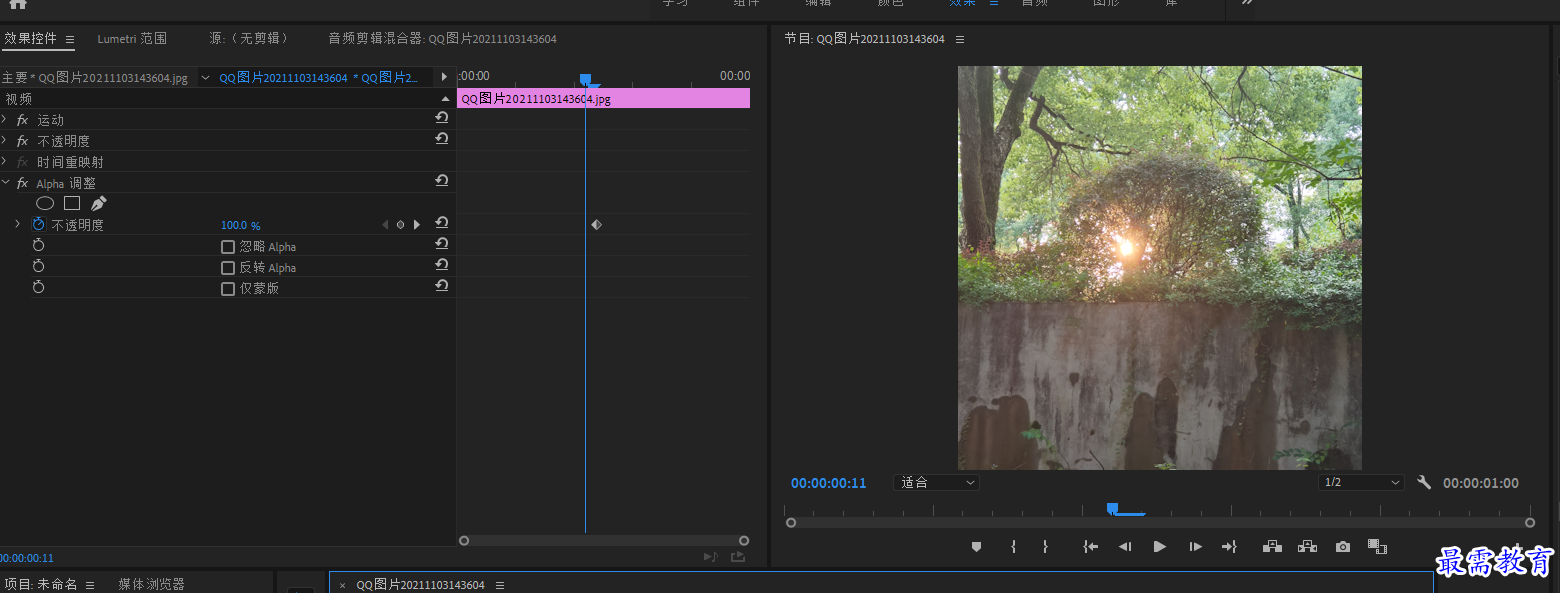Reset the top-level 不透明度 effect
The image size is (1560, 593).
pos(441,139)
